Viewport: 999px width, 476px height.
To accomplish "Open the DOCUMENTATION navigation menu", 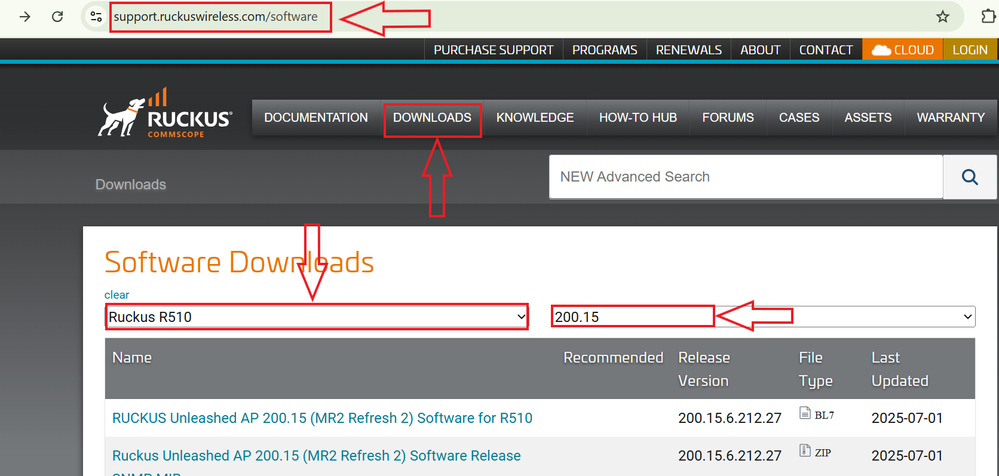I will pyautogui.click(x=316, y=118).
